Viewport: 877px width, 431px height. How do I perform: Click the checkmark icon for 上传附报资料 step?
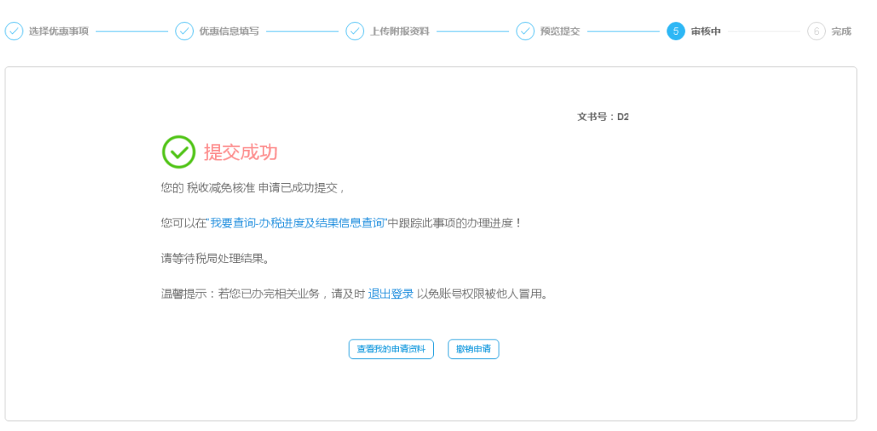[355, 31]
